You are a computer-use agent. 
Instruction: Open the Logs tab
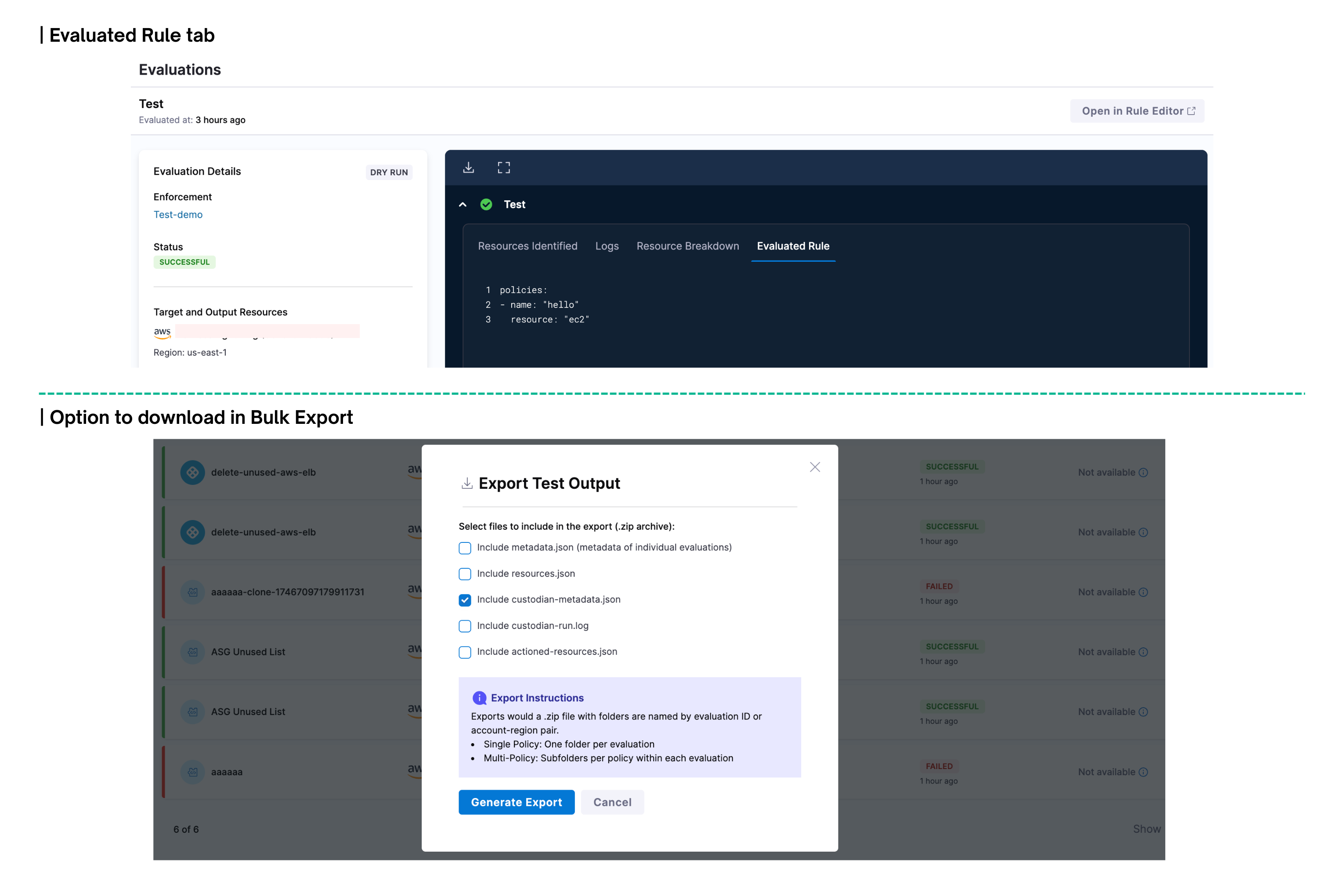607,246
